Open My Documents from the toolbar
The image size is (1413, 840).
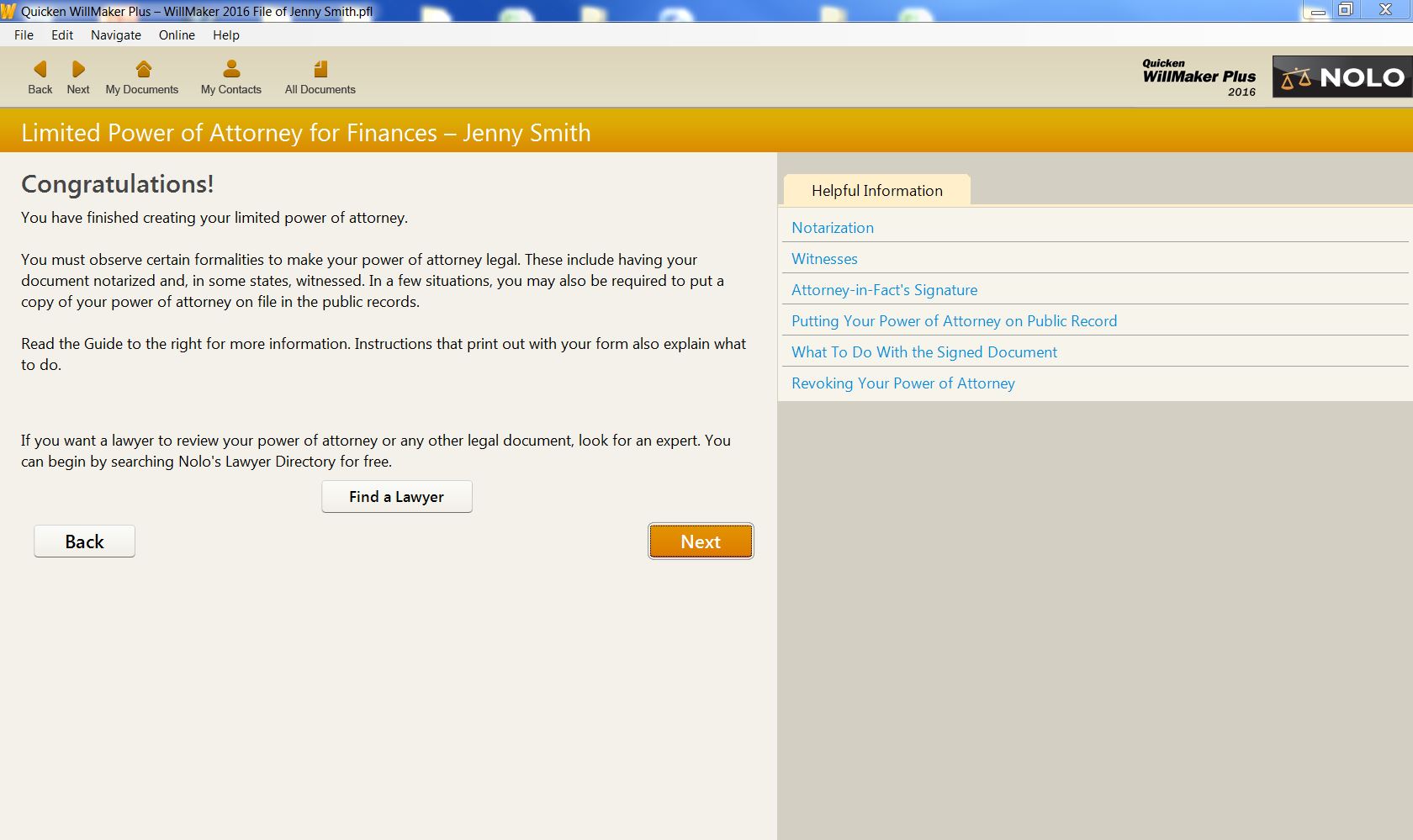coord(141,77)
